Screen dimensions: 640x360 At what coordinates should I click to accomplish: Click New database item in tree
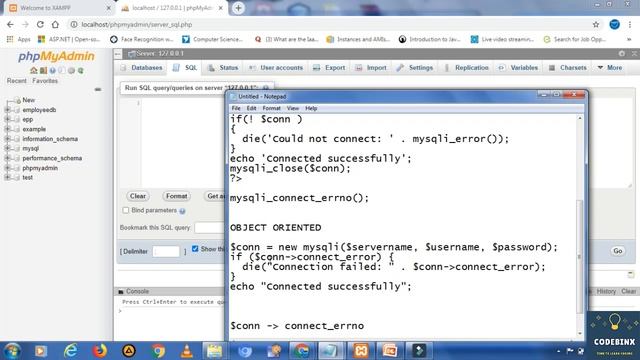pyautogui.click(x=29, y=100)
